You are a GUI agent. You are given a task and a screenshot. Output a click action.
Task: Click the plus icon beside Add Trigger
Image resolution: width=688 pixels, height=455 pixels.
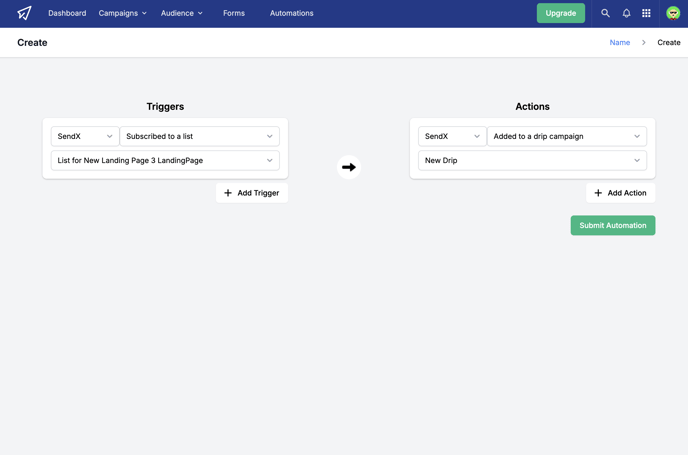click(228, 193)
